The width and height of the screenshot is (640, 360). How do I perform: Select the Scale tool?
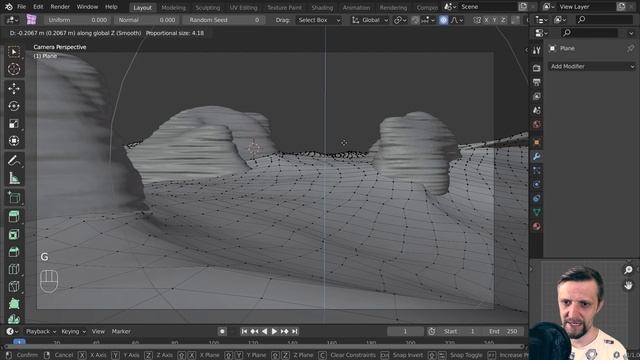pos(14,124)
